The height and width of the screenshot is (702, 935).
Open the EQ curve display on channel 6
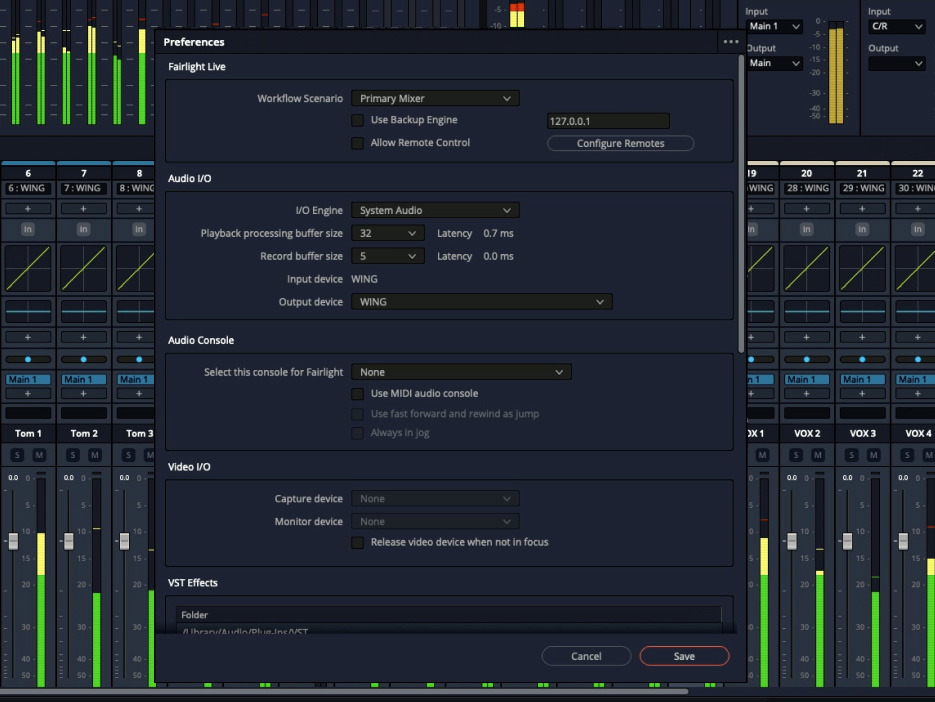pyautogui.click(x=27, y=267)
